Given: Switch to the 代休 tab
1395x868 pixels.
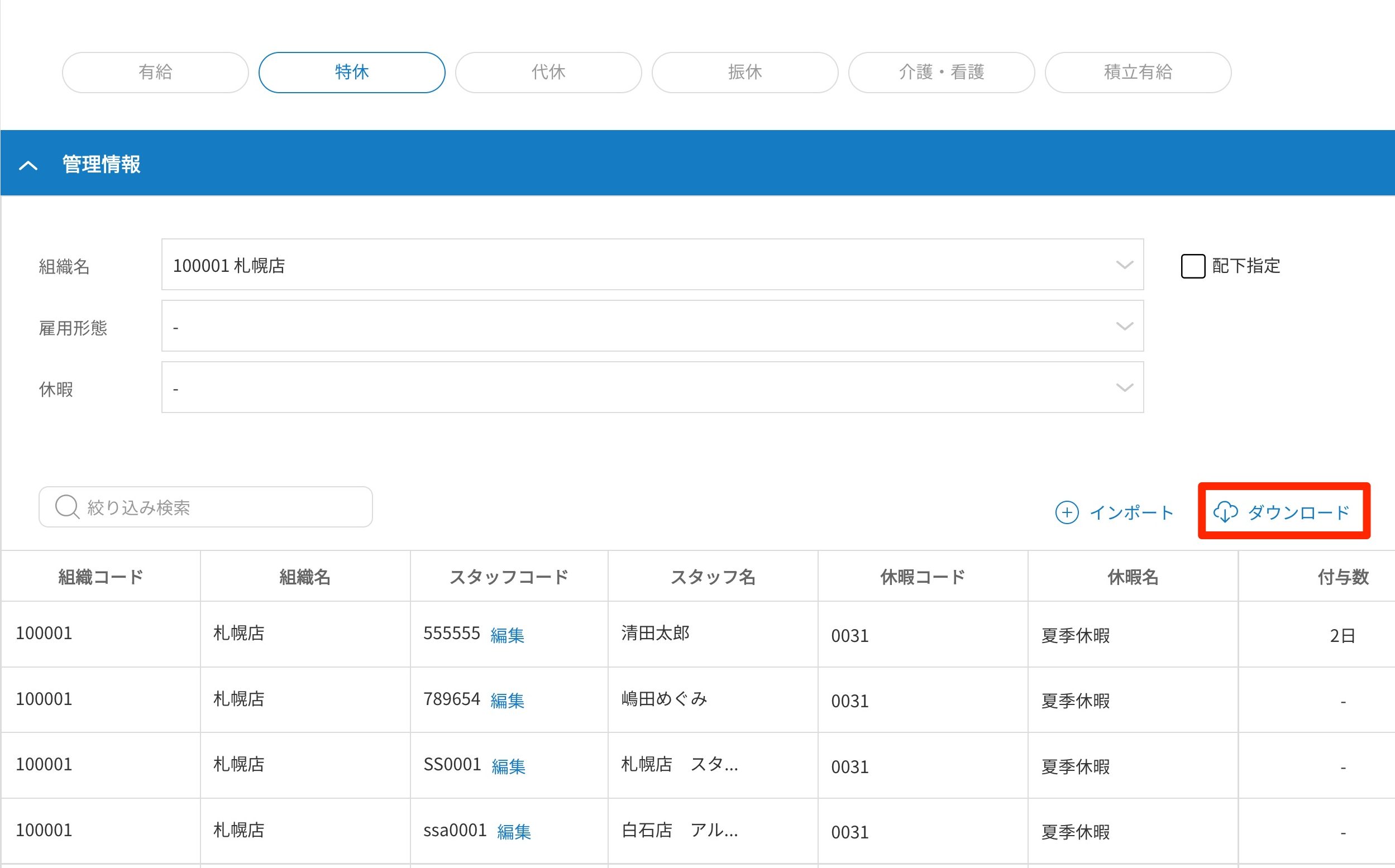Looking at the screenshot, I should (548, 73).
